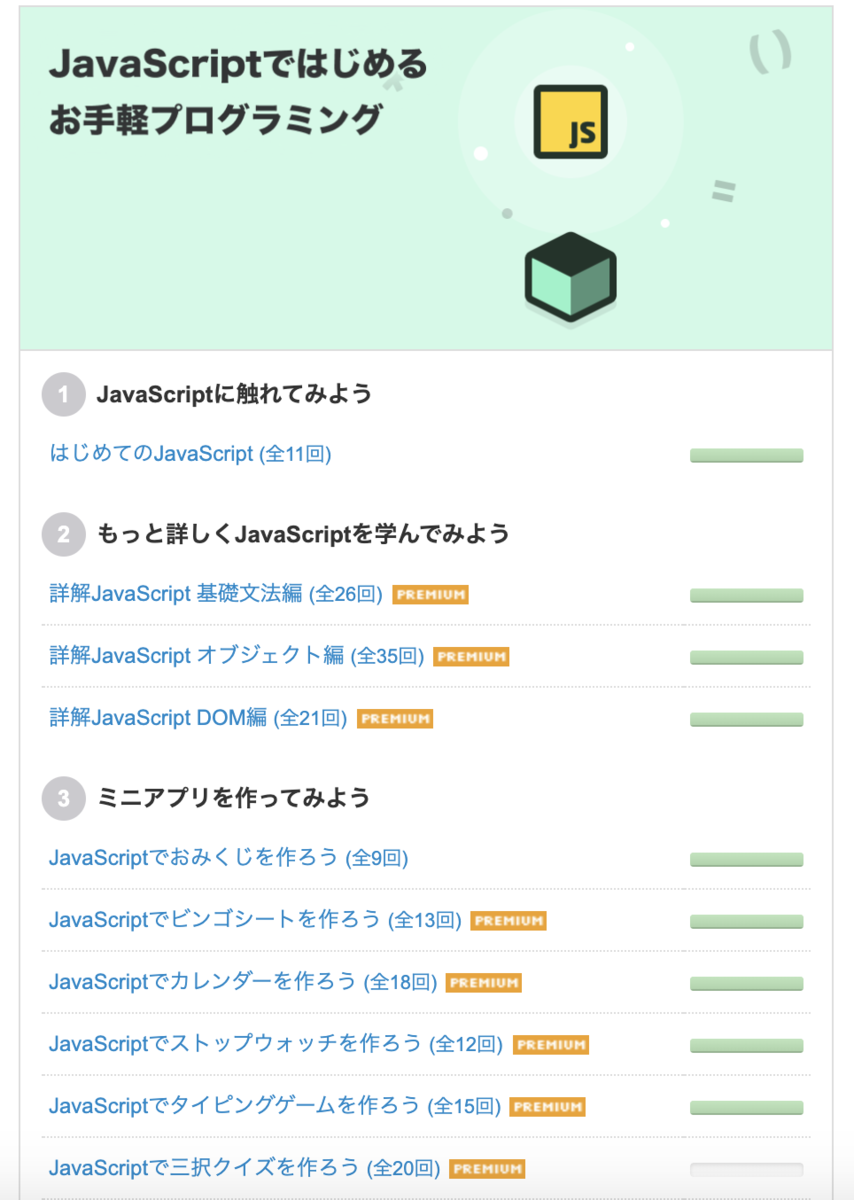Click the number 2 section circle

click(x=64, y=534)
